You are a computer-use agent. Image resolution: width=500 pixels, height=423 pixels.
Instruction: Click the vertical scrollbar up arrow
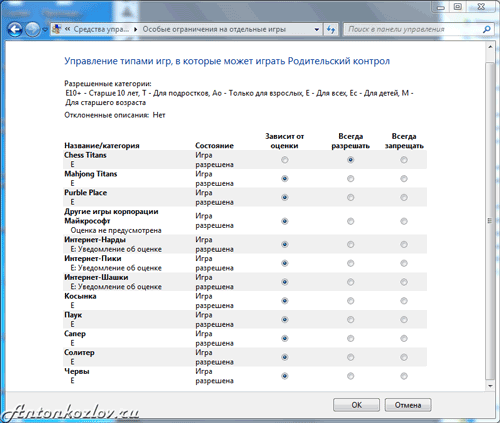tap(490, 47)
